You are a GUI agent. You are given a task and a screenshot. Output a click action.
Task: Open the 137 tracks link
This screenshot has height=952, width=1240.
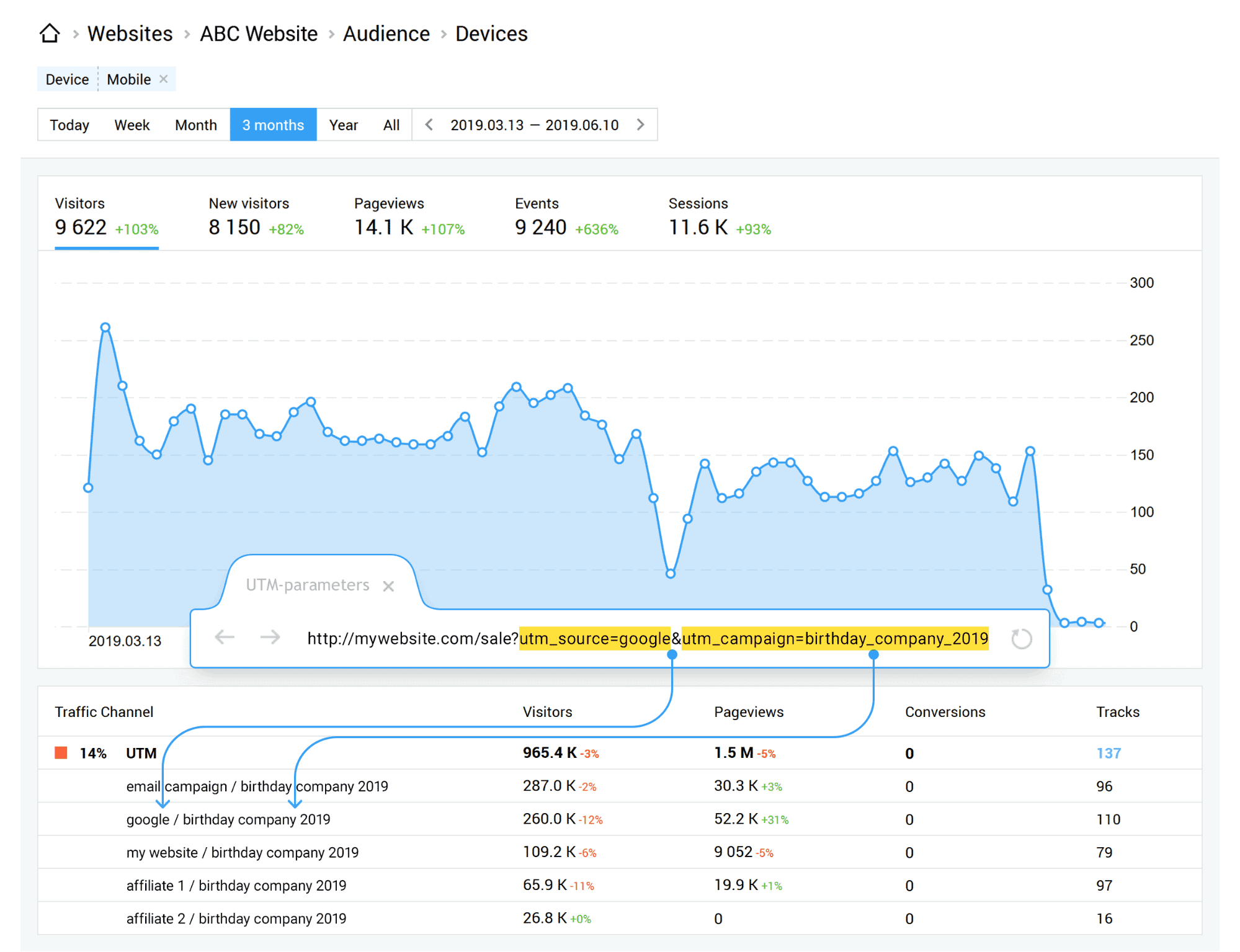[x=1108, y=753]
